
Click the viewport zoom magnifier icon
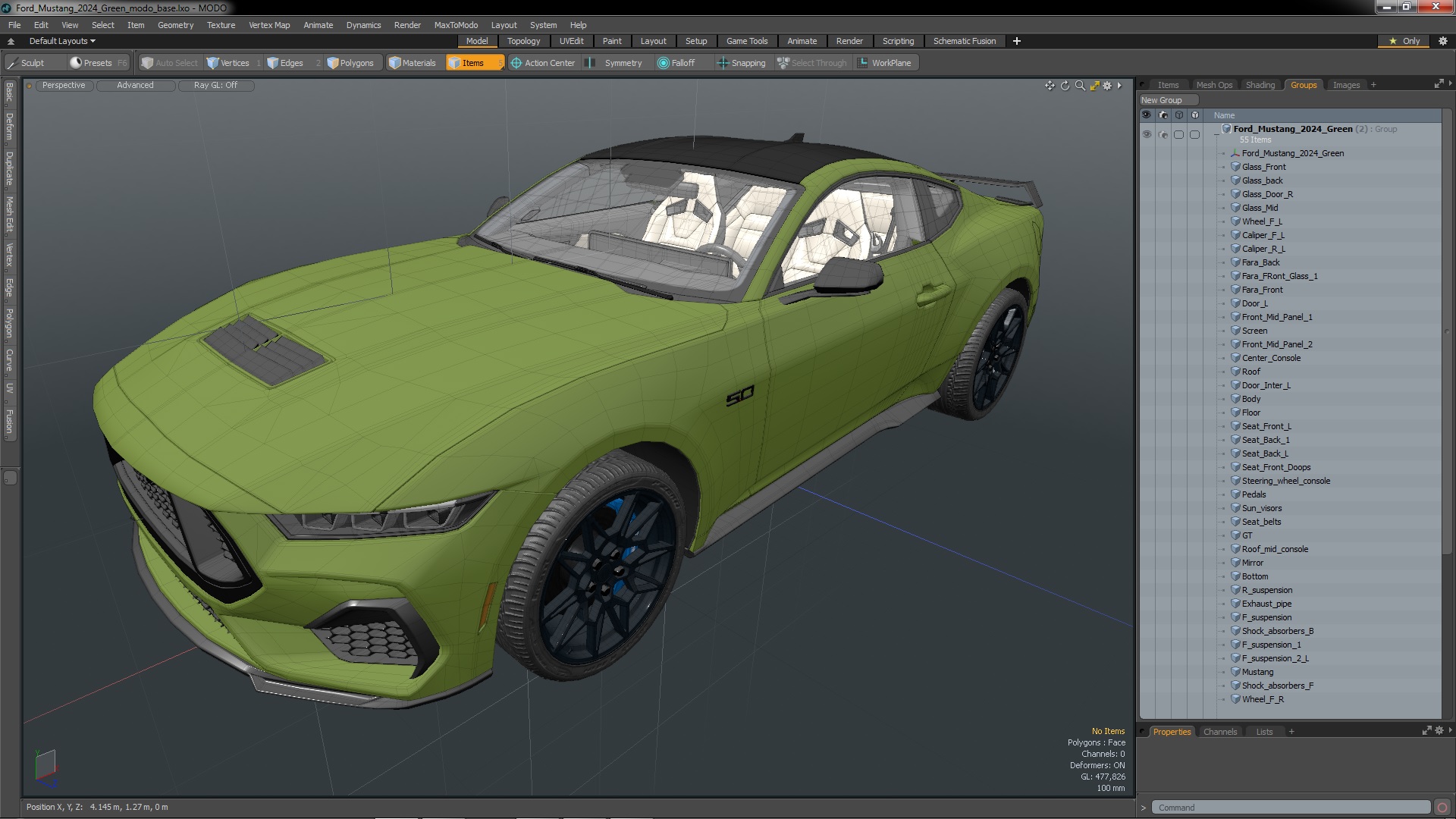click(1080, 86)
